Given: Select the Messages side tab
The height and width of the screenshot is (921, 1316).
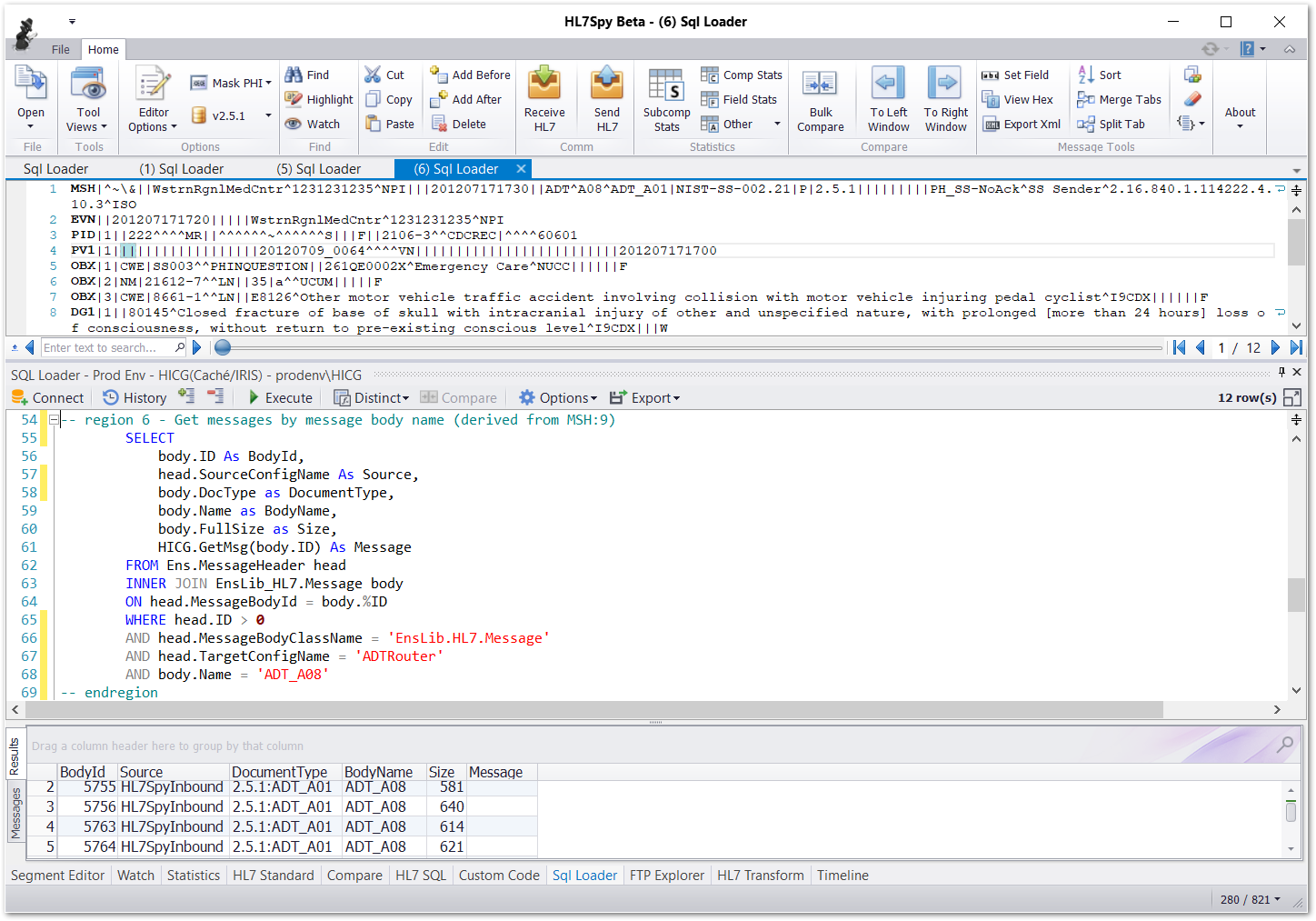Looking at the screenshot, I should (15, 813).
